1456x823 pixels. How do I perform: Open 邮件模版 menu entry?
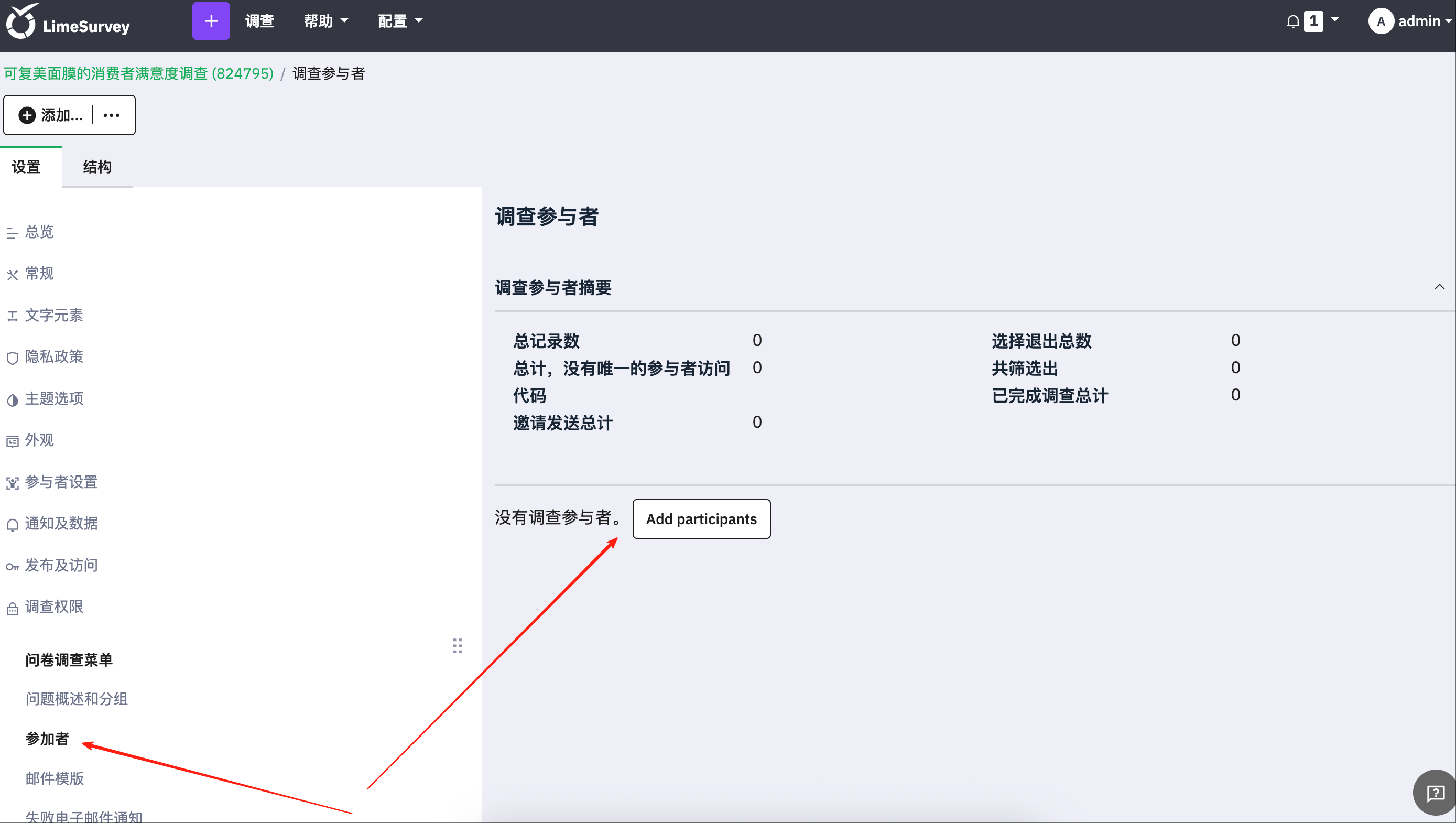pyautogui.click(x=55, y=778)
